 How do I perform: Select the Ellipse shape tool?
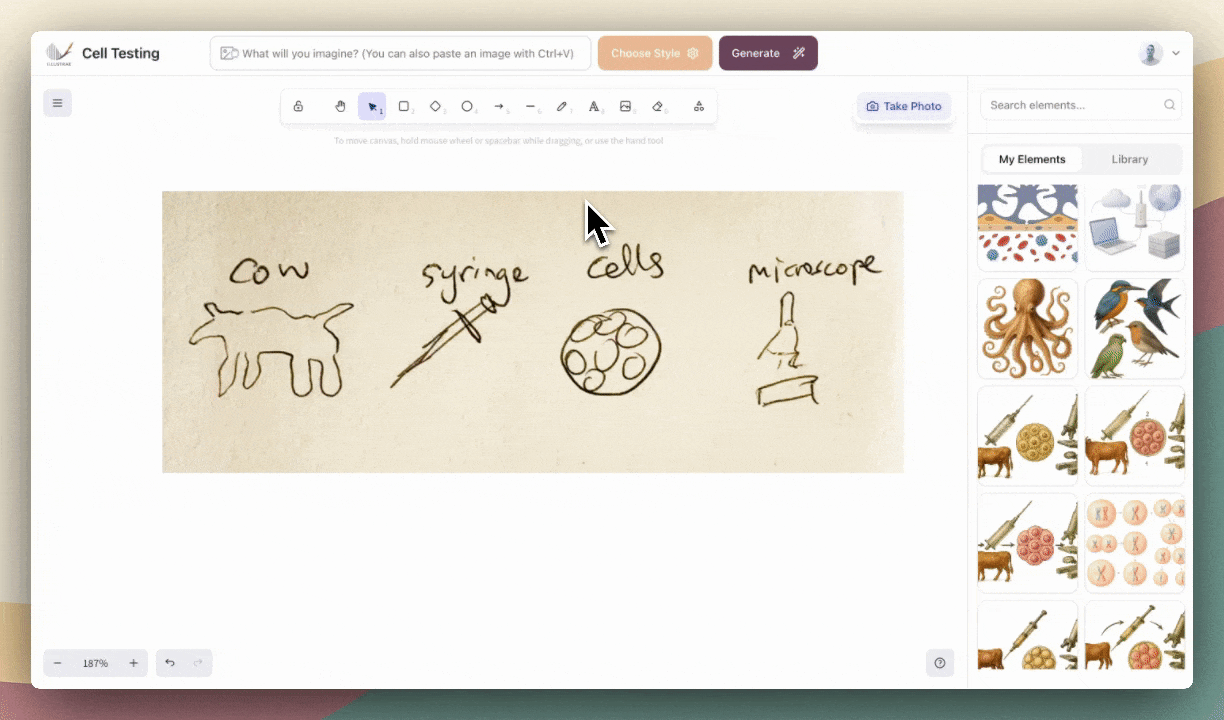(467, 106)
